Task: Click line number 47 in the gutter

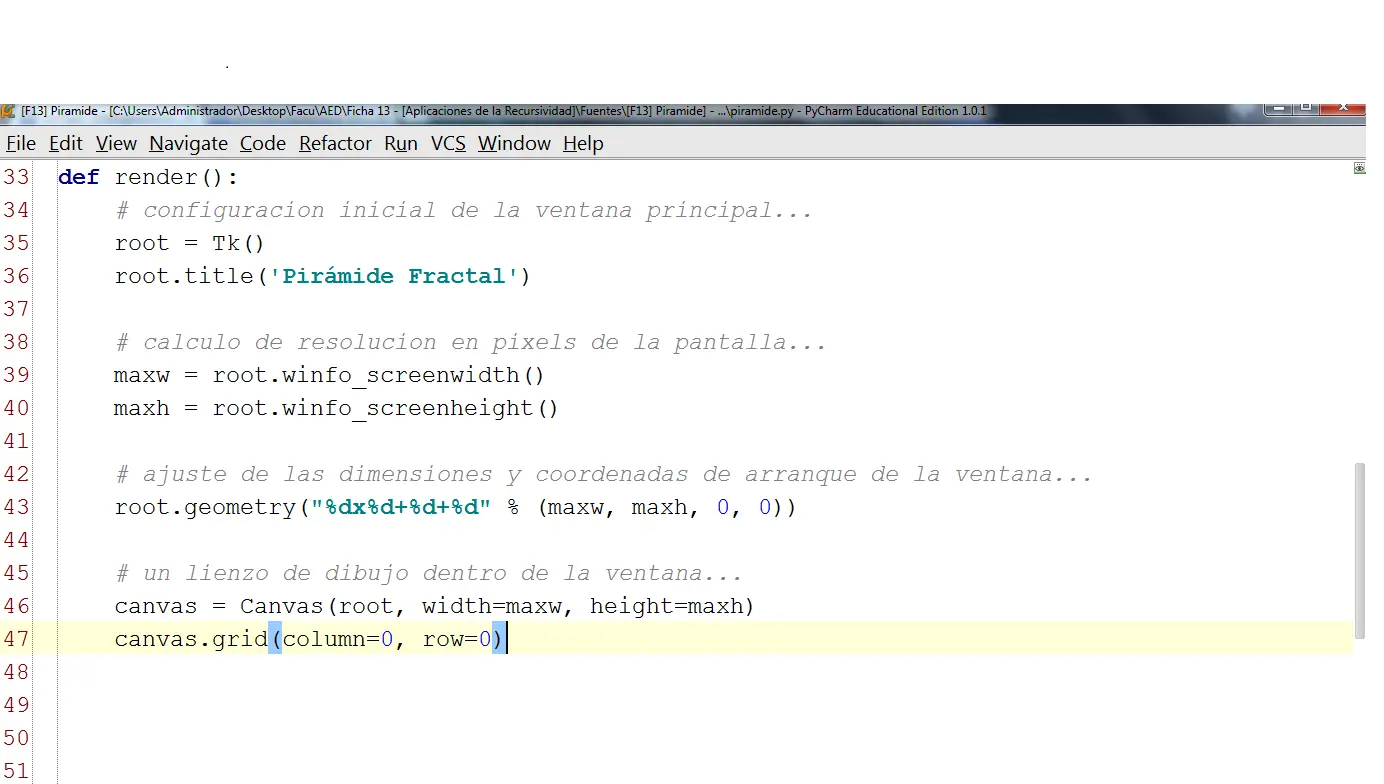Action: 17,638
